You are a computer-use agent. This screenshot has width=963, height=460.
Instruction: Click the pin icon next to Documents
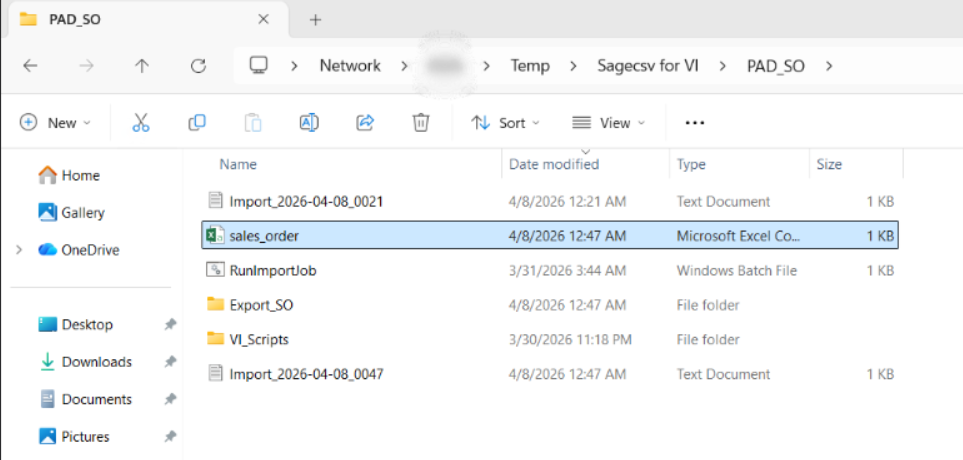(x=170, y=400)
